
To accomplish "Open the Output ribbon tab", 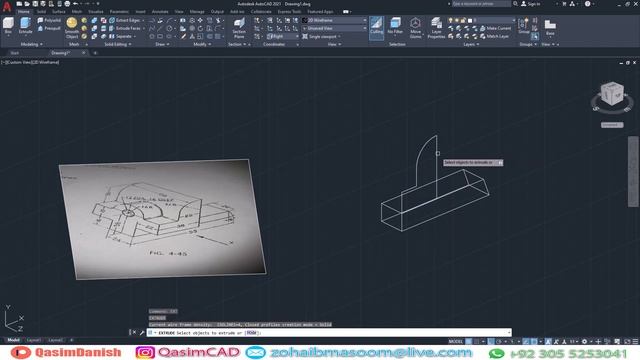I will pyautogui.click(x=217, y=12).
